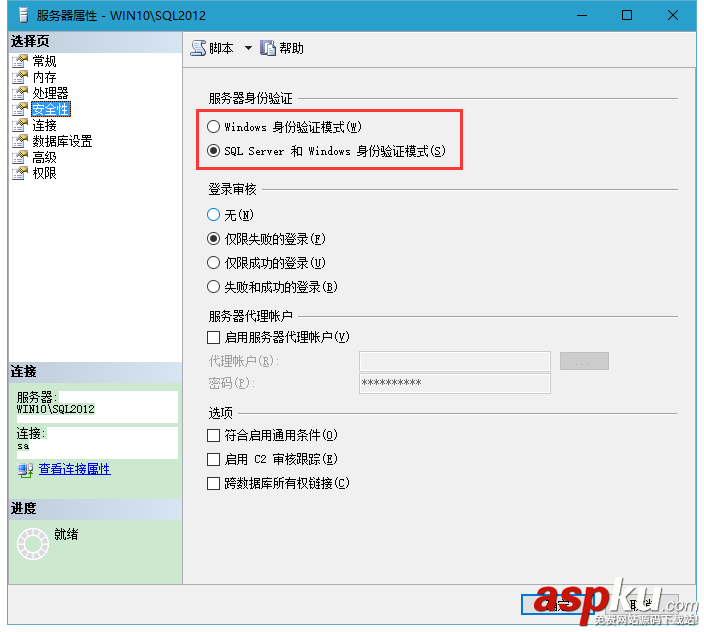
Task: Open the 常规 page
Action: 44,61
